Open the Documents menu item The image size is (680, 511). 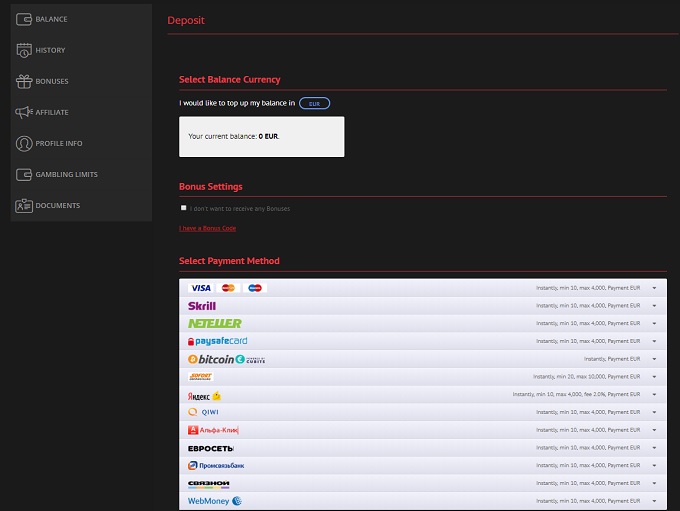coord(57,205)
